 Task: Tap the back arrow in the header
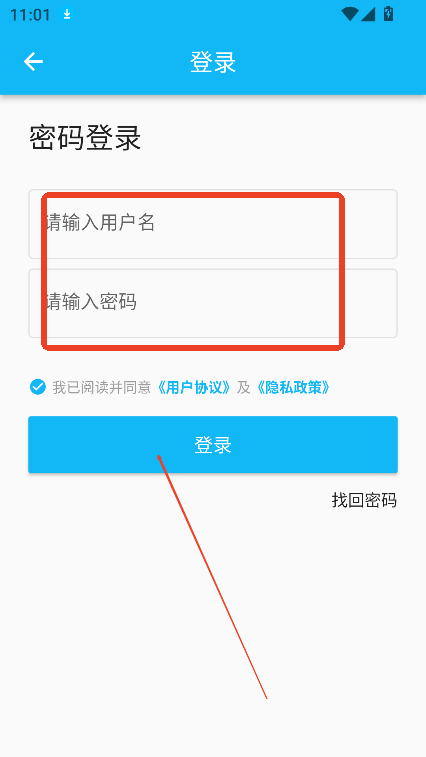(x=33, y=62)
